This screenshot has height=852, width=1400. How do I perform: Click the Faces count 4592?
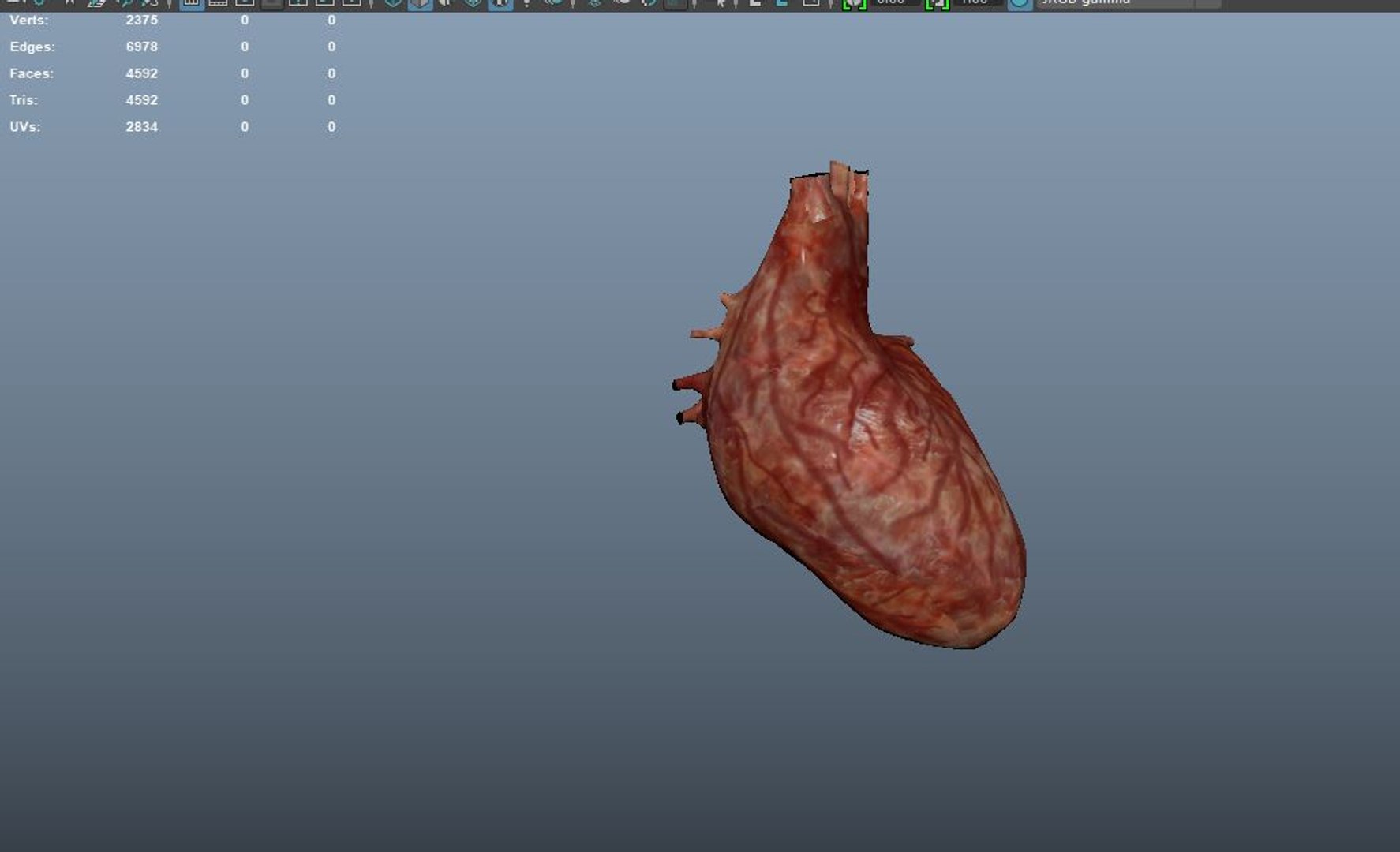pyautogui.click(x=142, y=73)
